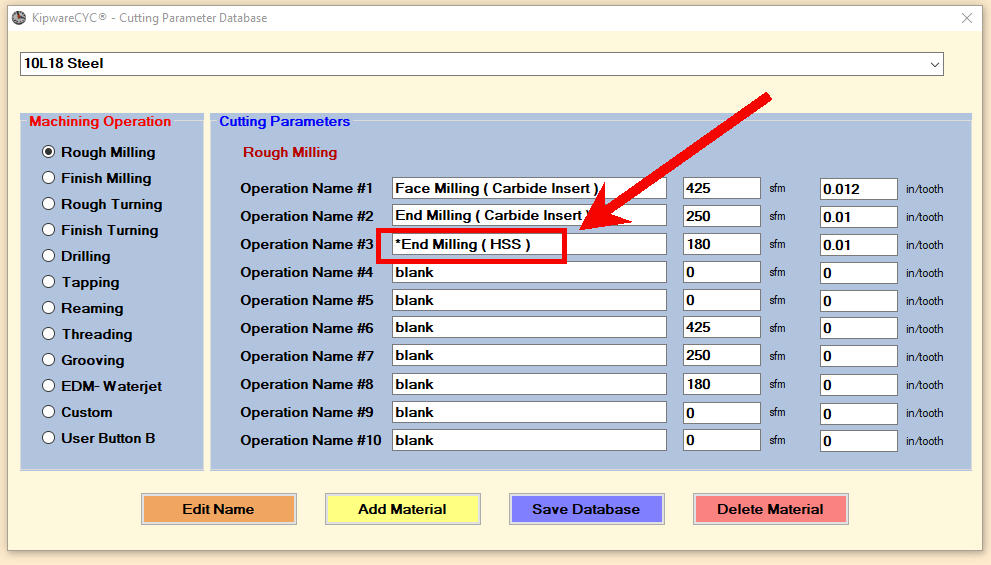Screen dimensions: 991x565
Task: Expand the 10L18 Steel material dropdown
Action: [x=934, y=64]
